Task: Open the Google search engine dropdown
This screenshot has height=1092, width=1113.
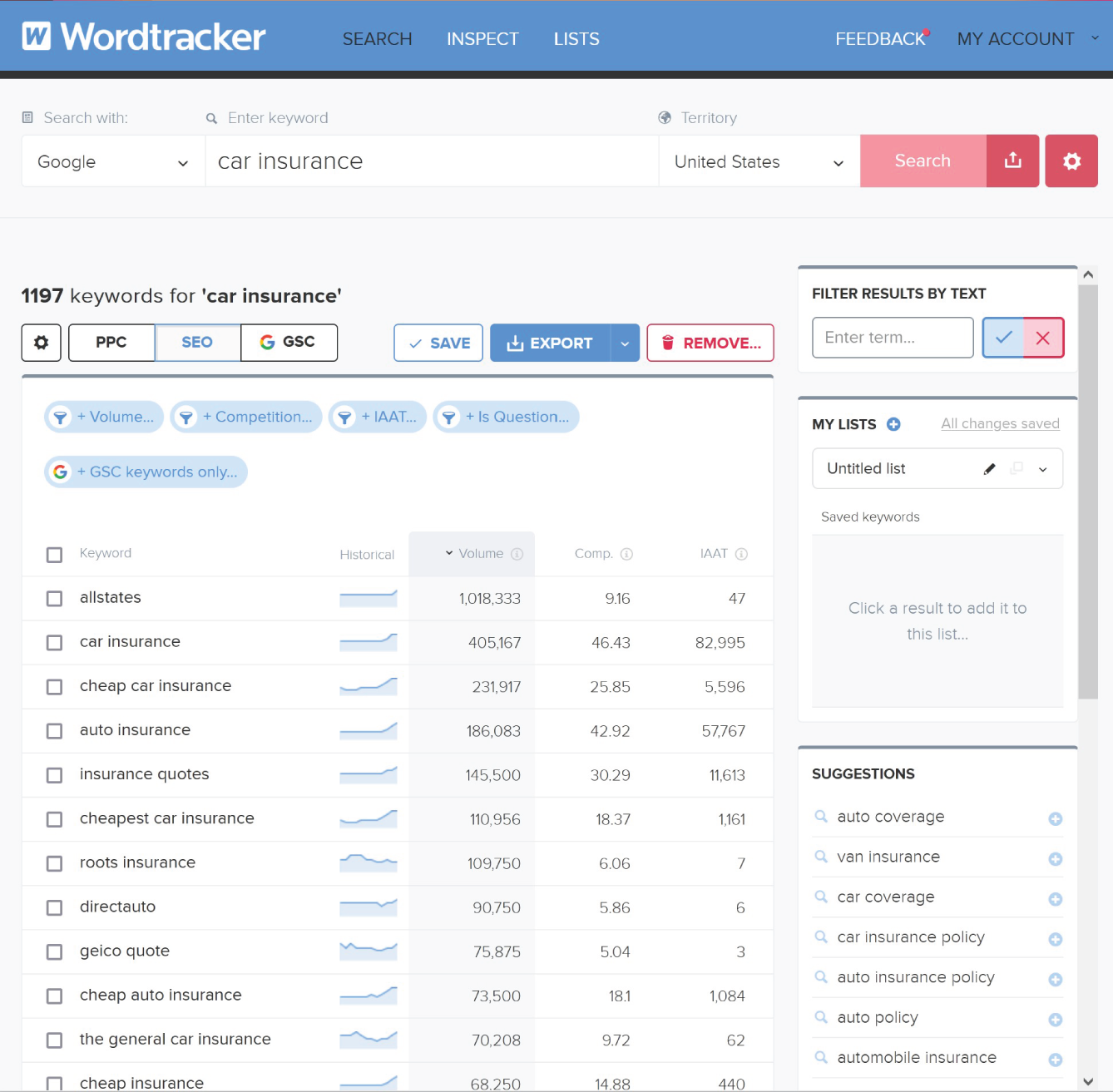Action: [112, 161]
